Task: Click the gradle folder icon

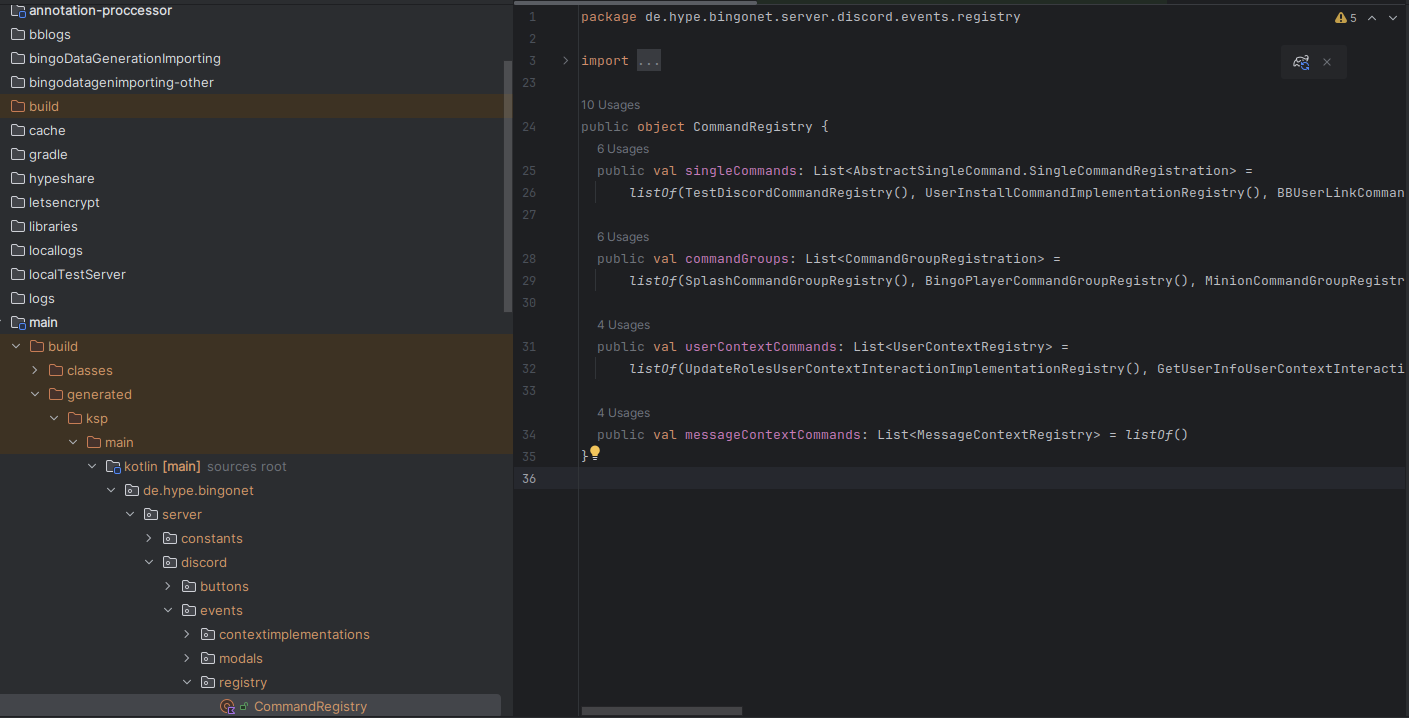Action: pyautogui.click(x=17, y=154)
